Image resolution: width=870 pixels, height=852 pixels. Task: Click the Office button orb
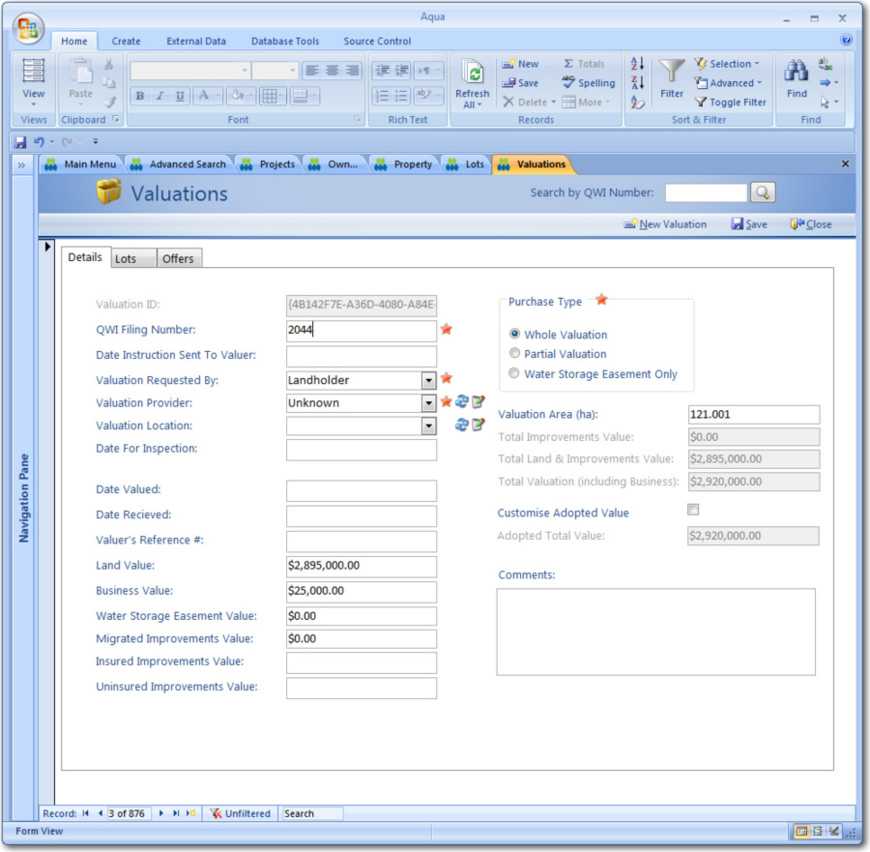tap(28, 28)
